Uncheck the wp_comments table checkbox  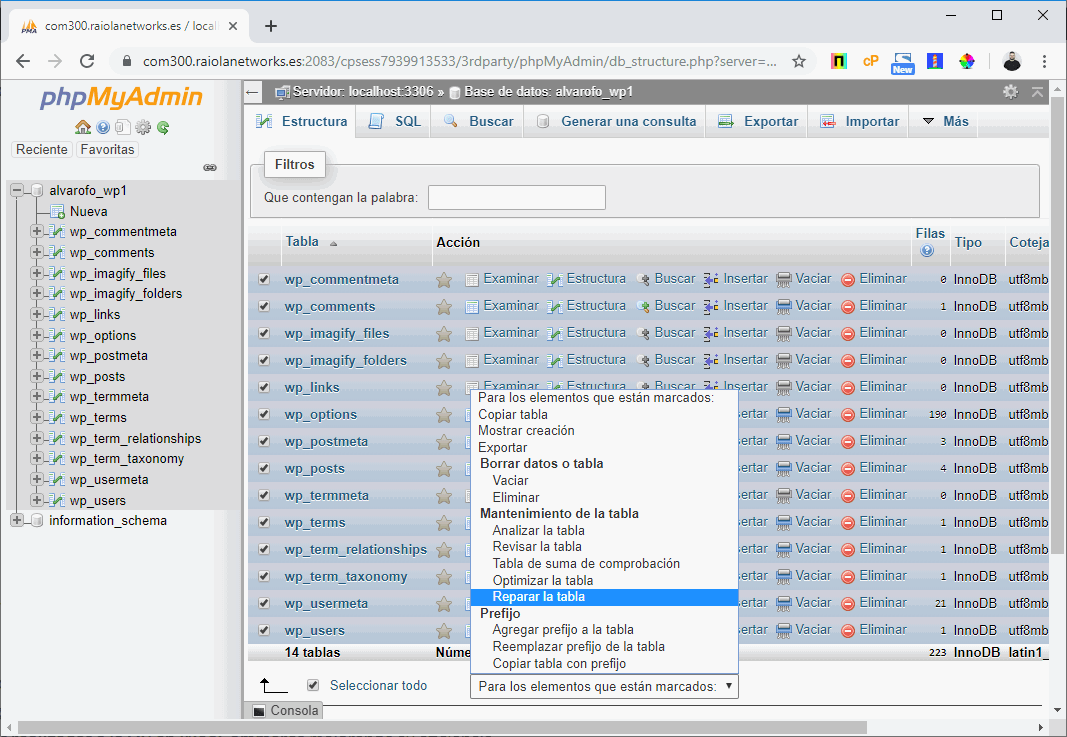pyautogui.click(x=263, y=306)
